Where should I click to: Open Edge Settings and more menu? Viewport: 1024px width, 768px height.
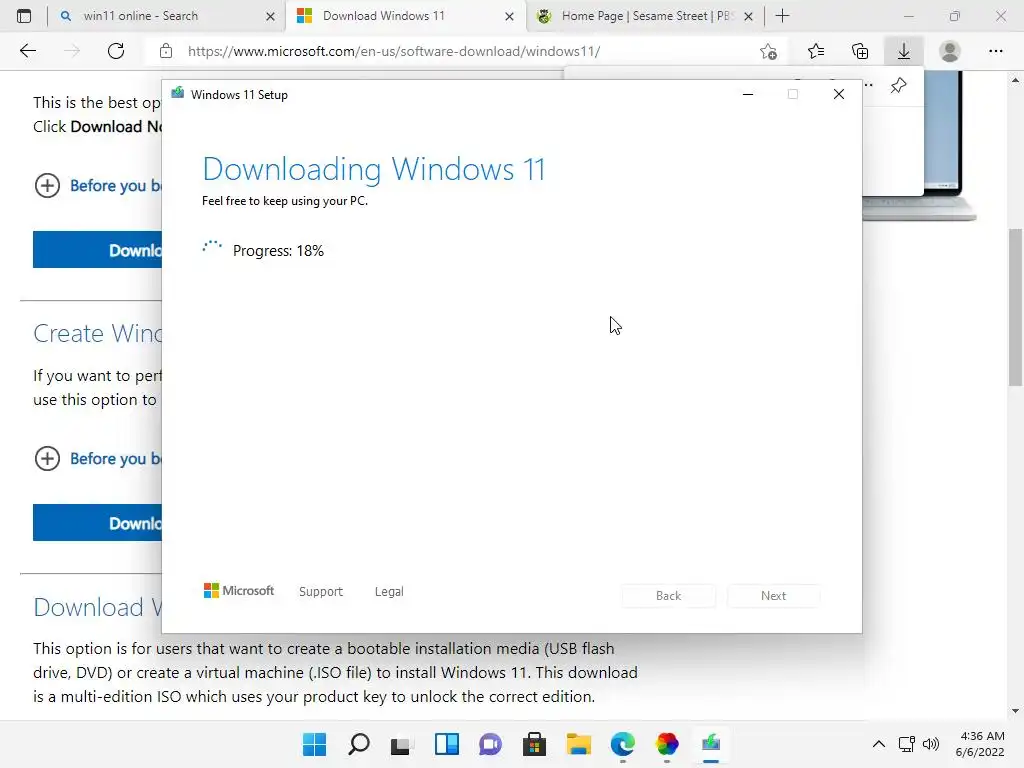pyautogui.click(x=995, y=51)
